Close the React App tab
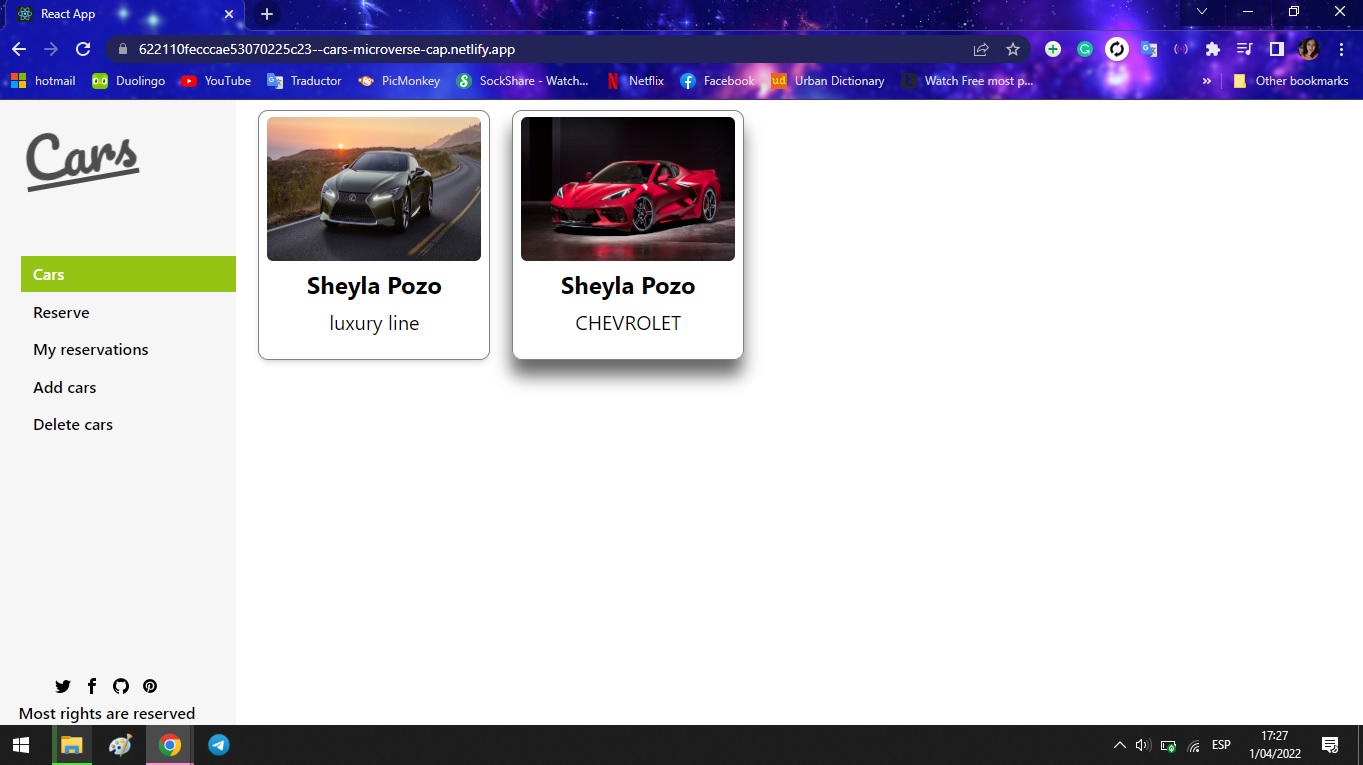Viewport: 1363px width, 765px height. click(x=229, y=14)
